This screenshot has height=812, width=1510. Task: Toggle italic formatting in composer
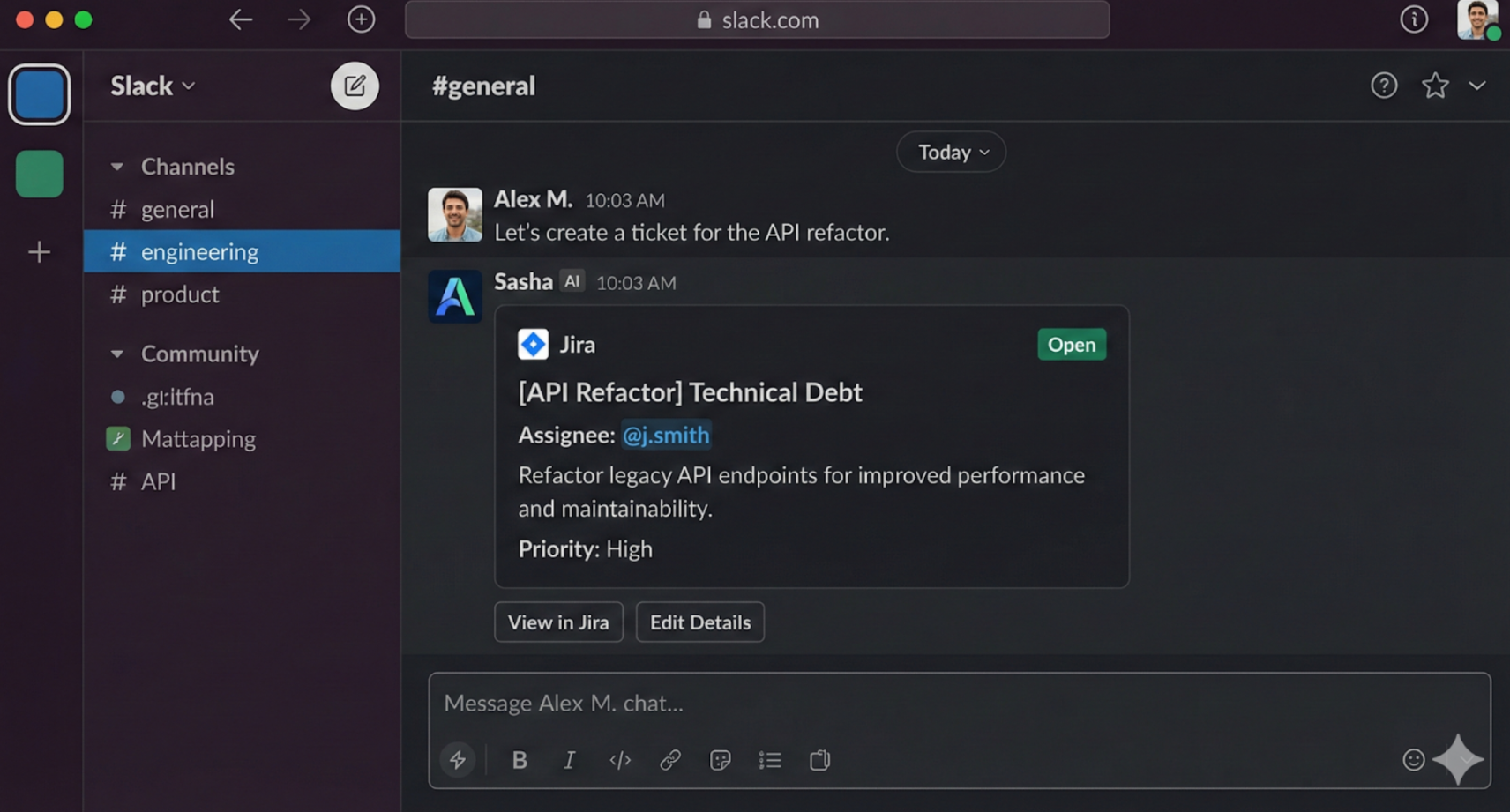pos(570,760)
